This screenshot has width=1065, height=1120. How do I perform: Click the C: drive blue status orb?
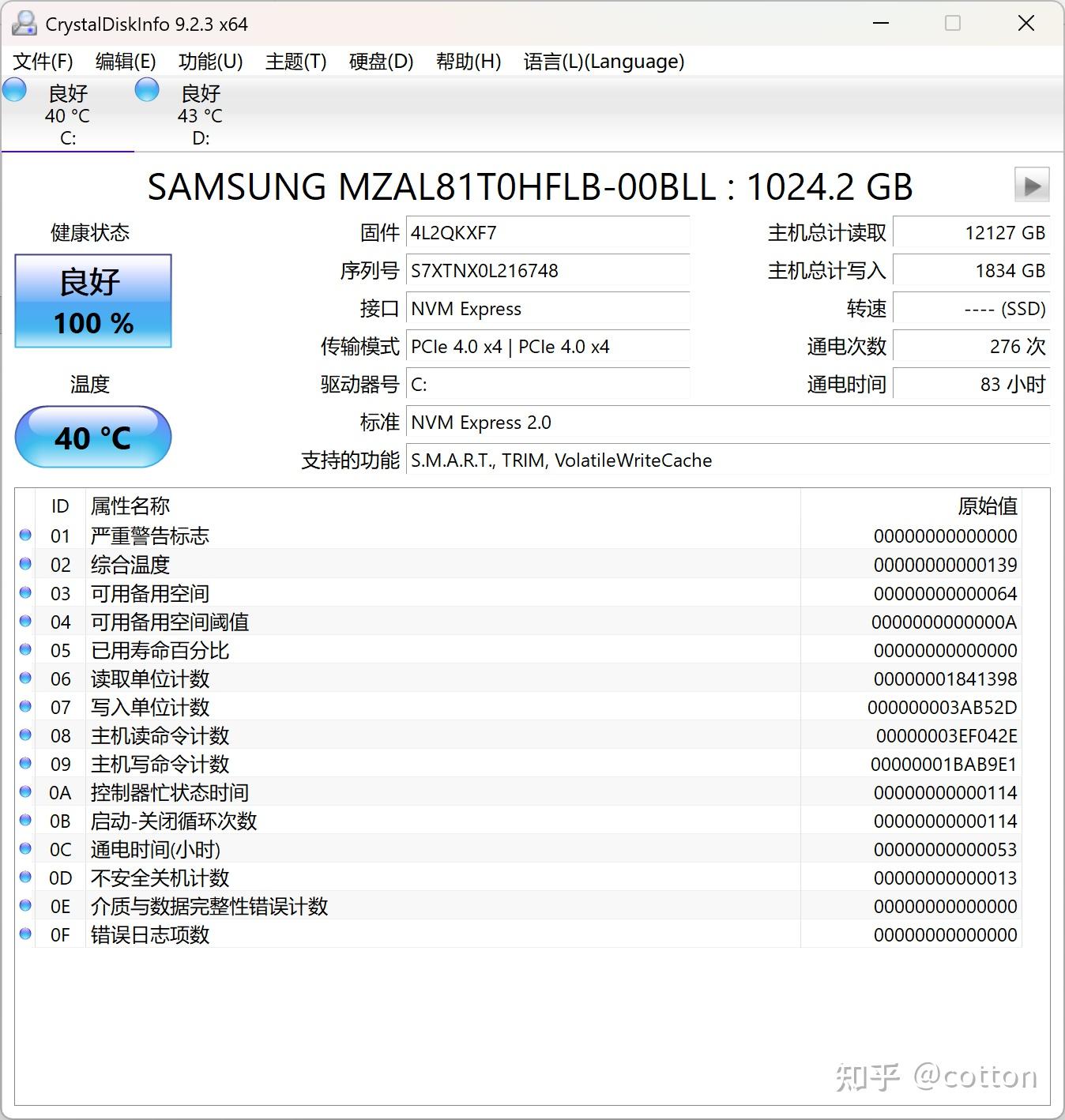pyautogui.click(x=14, y=90)
